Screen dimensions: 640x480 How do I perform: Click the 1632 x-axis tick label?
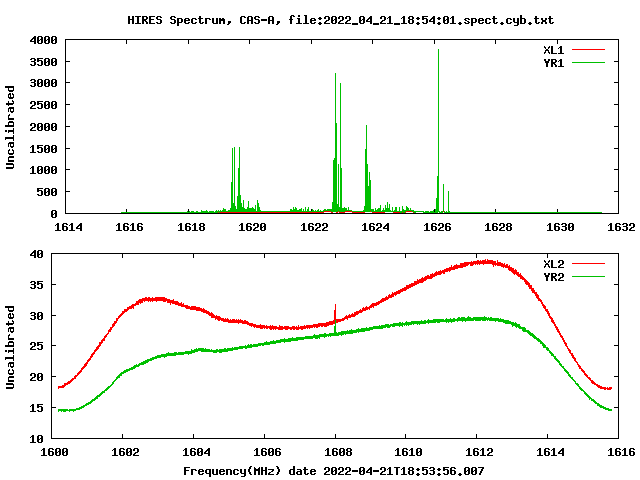tap(621, 227)
